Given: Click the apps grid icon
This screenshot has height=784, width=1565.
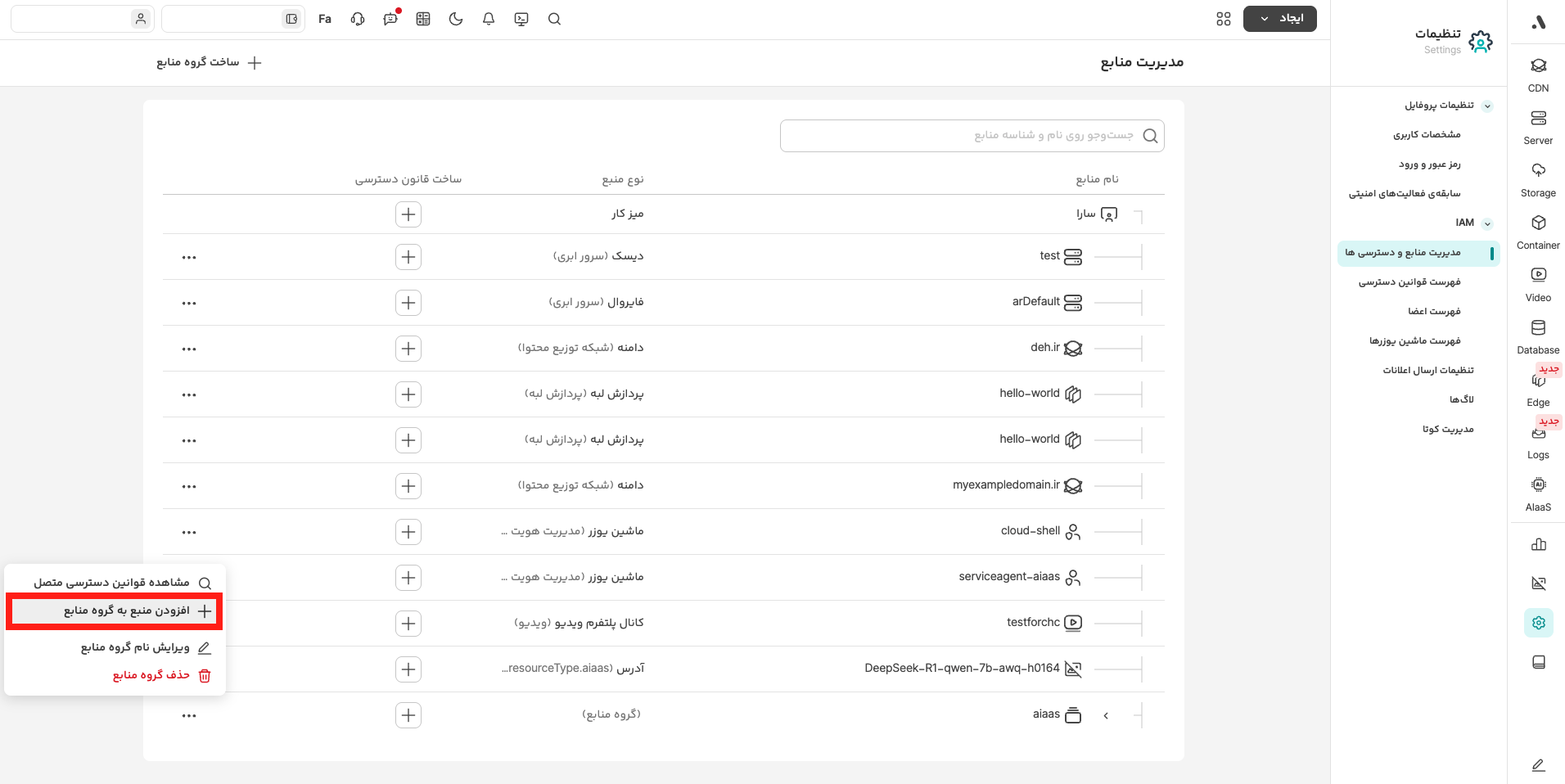Looking at the screenshot, I should (x=1224, y=19).
